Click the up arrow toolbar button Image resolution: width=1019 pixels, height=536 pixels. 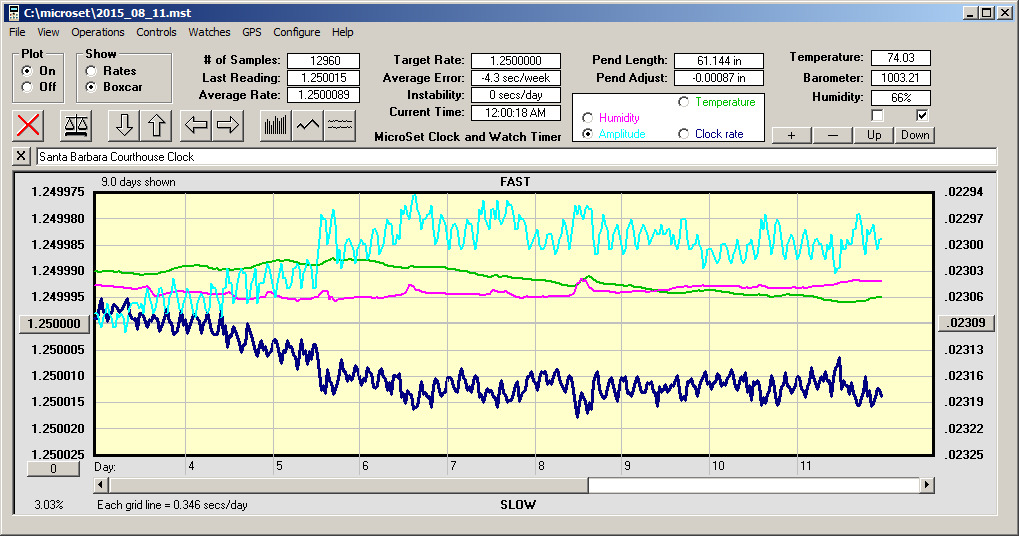[156, 125]
